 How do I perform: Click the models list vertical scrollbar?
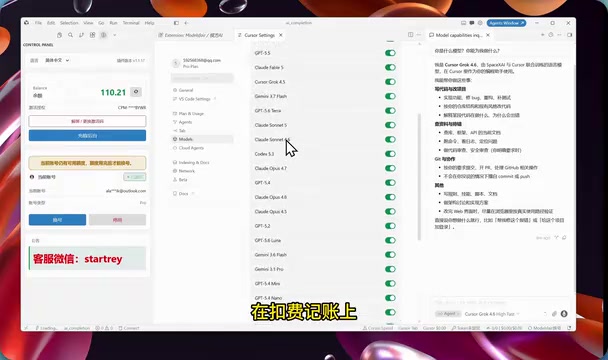coord(419,177)
